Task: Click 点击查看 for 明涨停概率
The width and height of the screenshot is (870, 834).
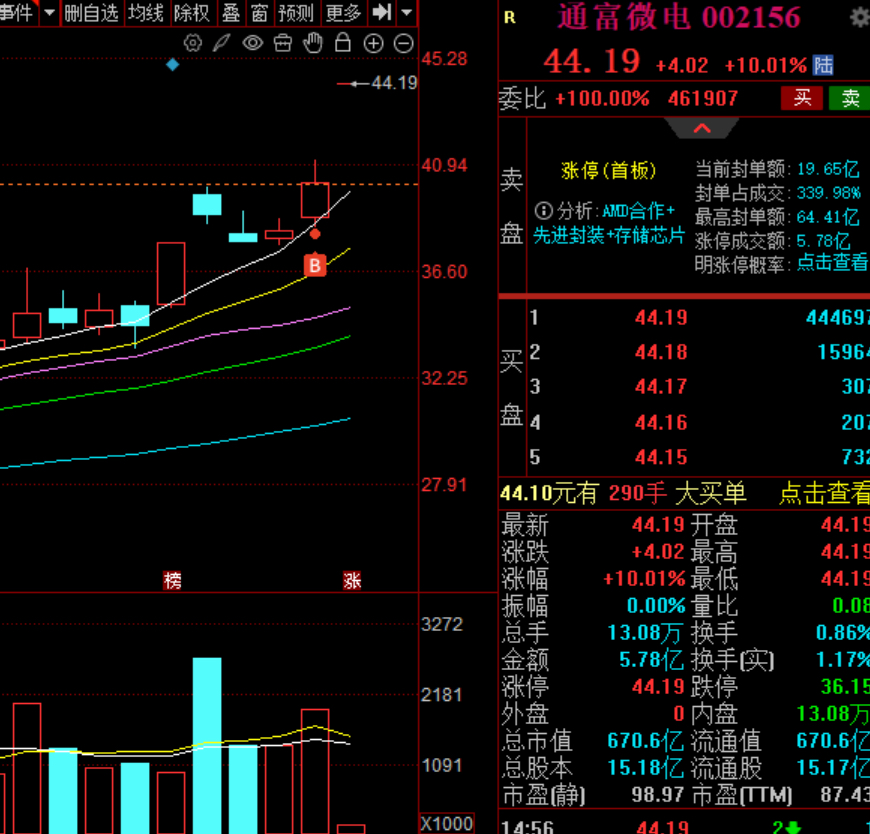Action: click(x=832, y=262)
